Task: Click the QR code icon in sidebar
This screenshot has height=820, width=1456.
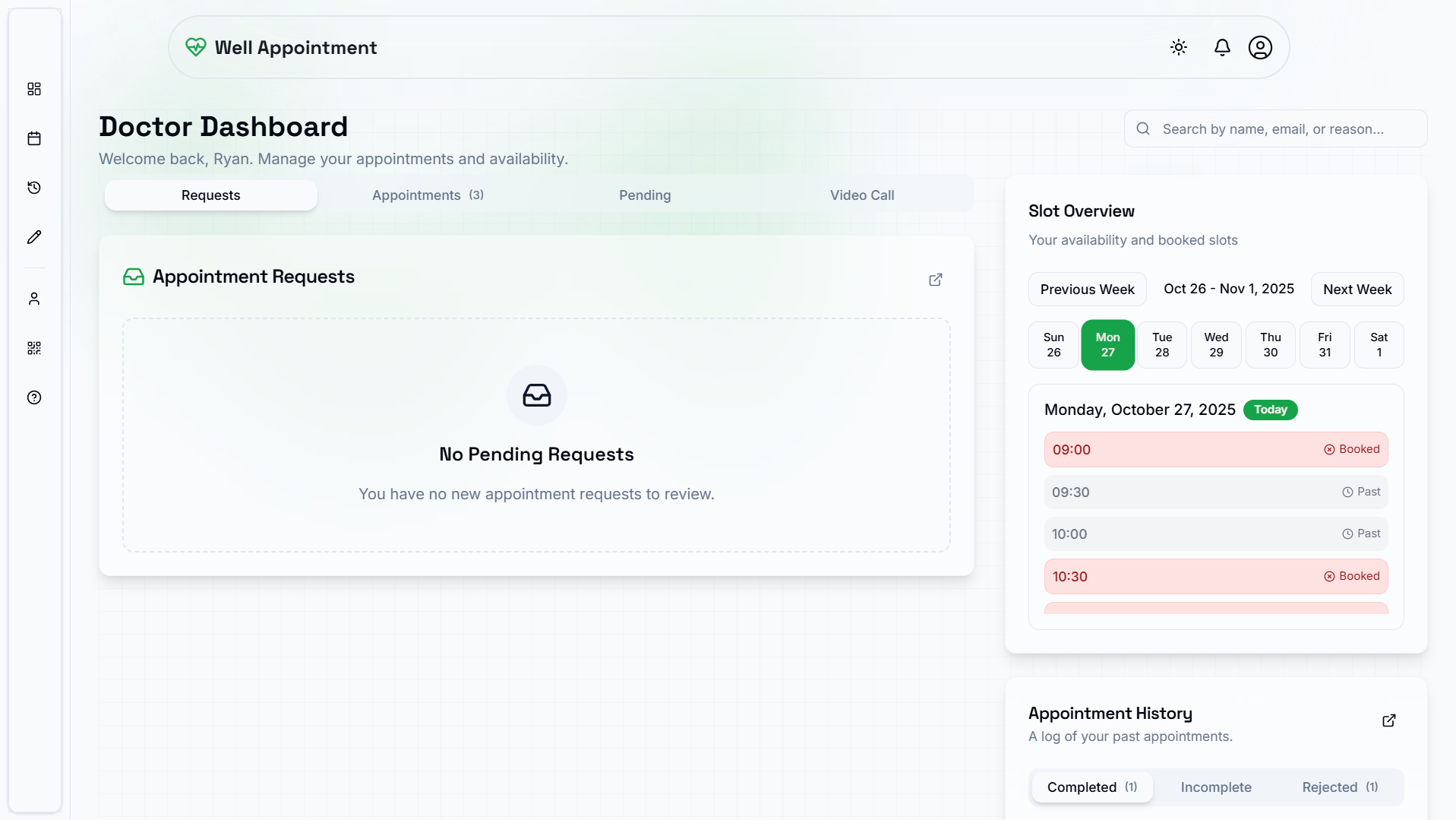Action: tap(34, 348)
